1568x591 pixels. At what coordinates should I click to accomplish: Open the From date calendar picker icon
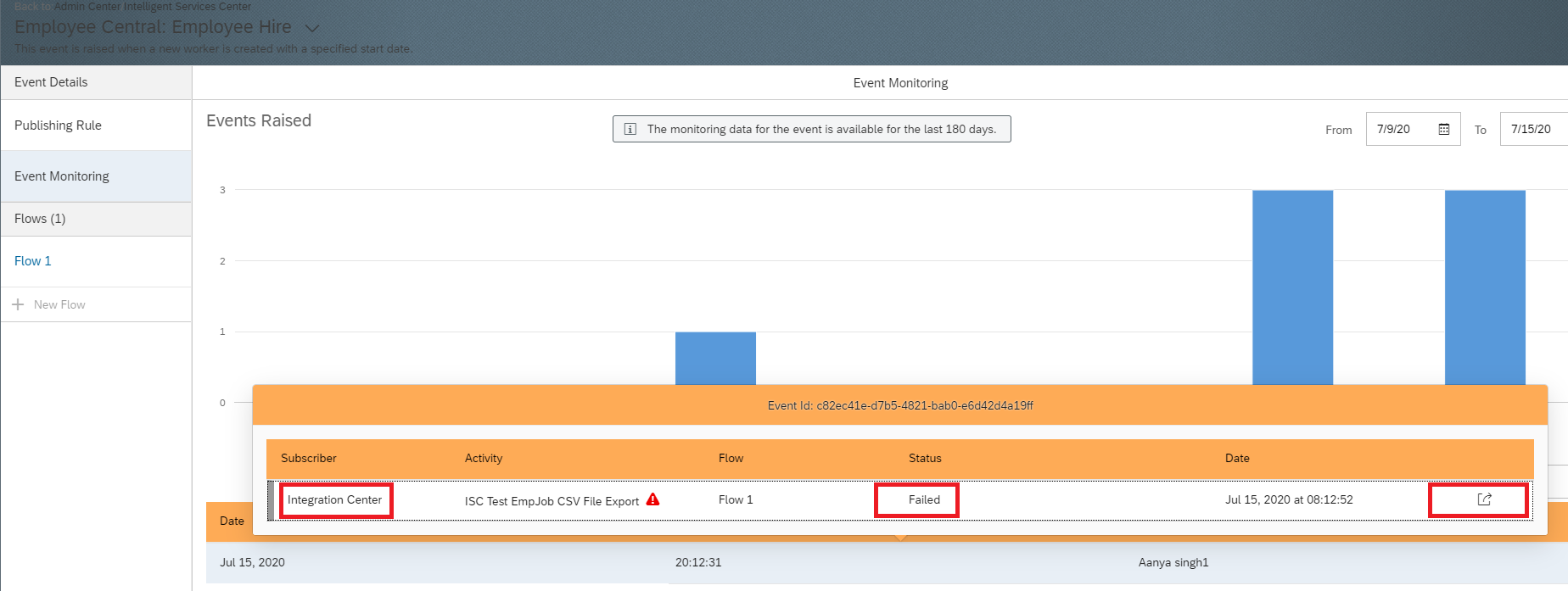pos(1443,130)
